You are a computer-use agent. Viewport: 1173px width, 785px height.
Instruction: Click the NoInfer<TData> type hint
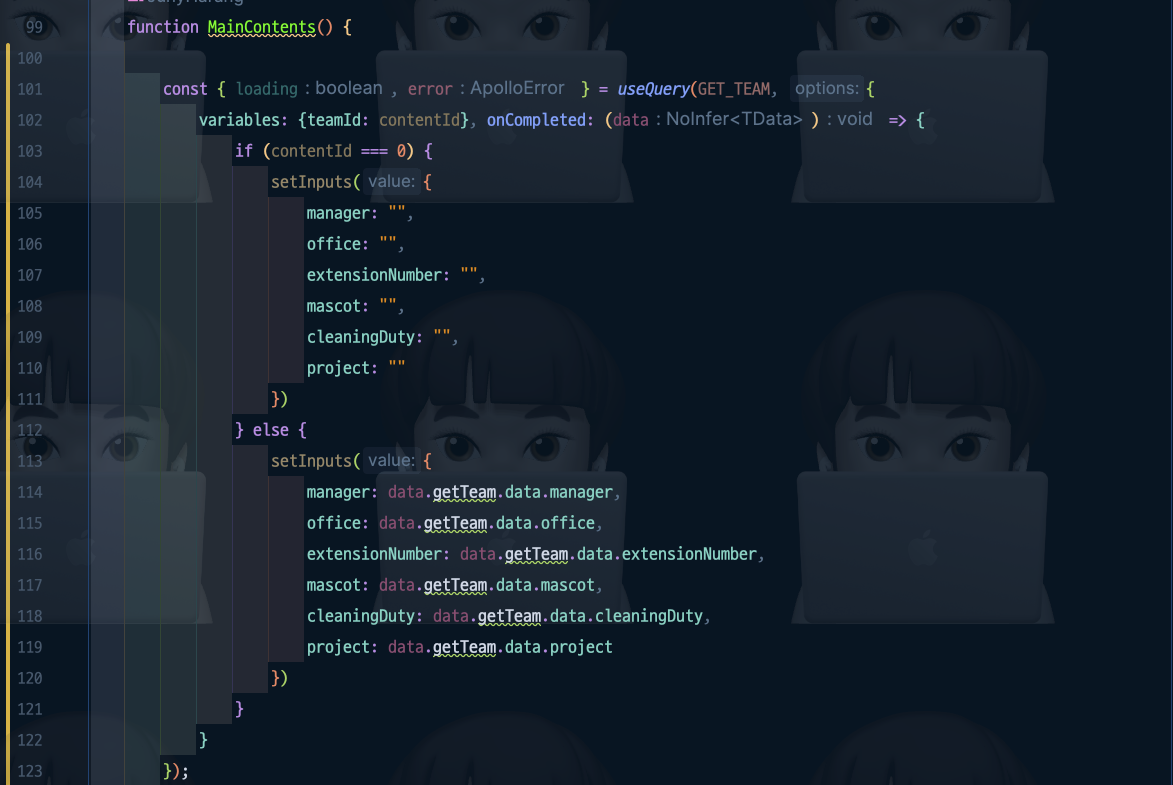[x=734, y=119]
